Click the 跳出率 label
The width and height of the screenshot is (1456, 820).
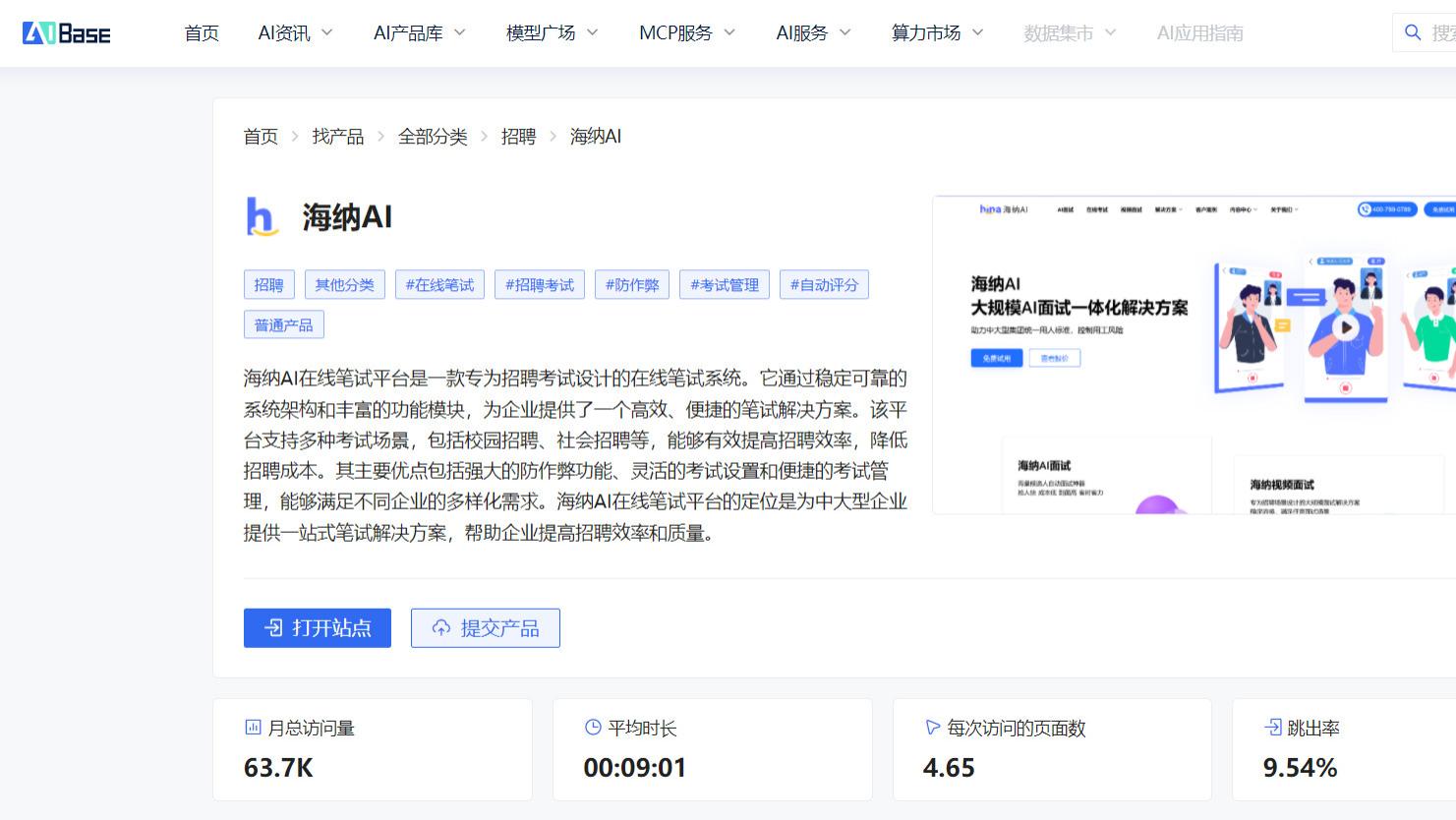pyautogui.click(x=1313, y=729)
